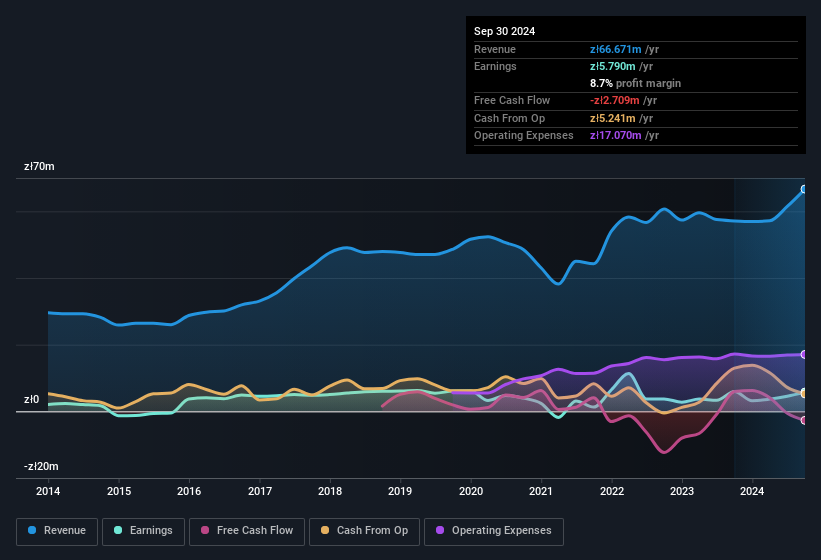The image size is (821, 560).
Task: Click the 2024 x-axis label
Action: coord(752,491)
